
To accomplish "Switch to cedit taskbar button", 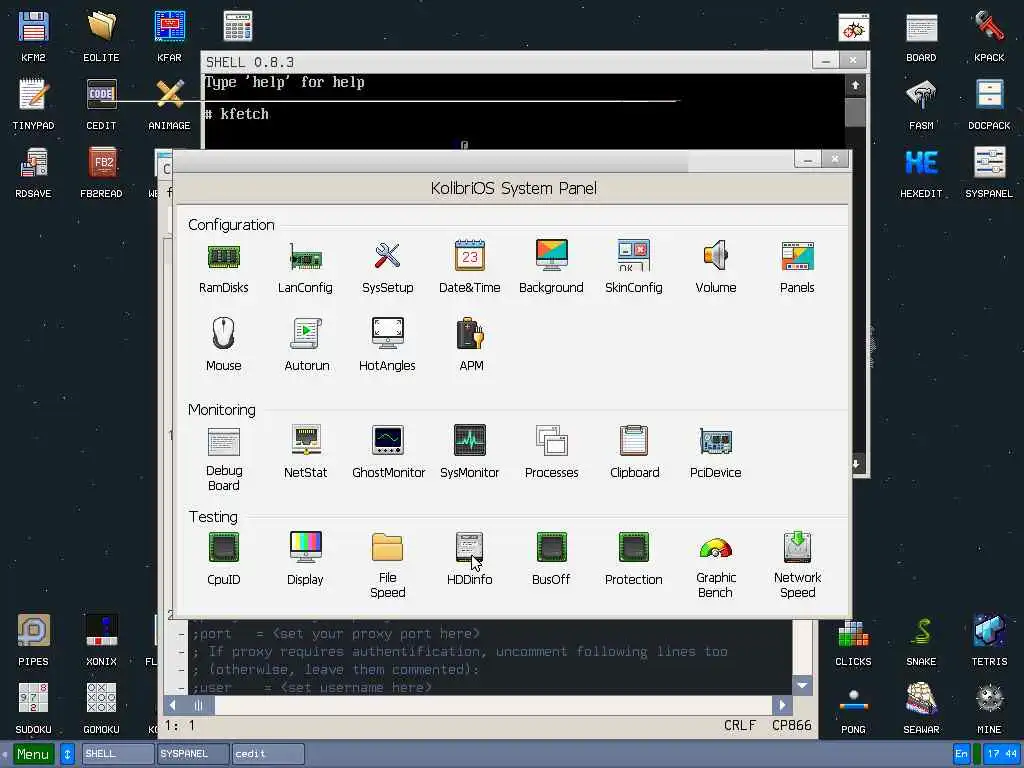I will click(x=268, y=754).
